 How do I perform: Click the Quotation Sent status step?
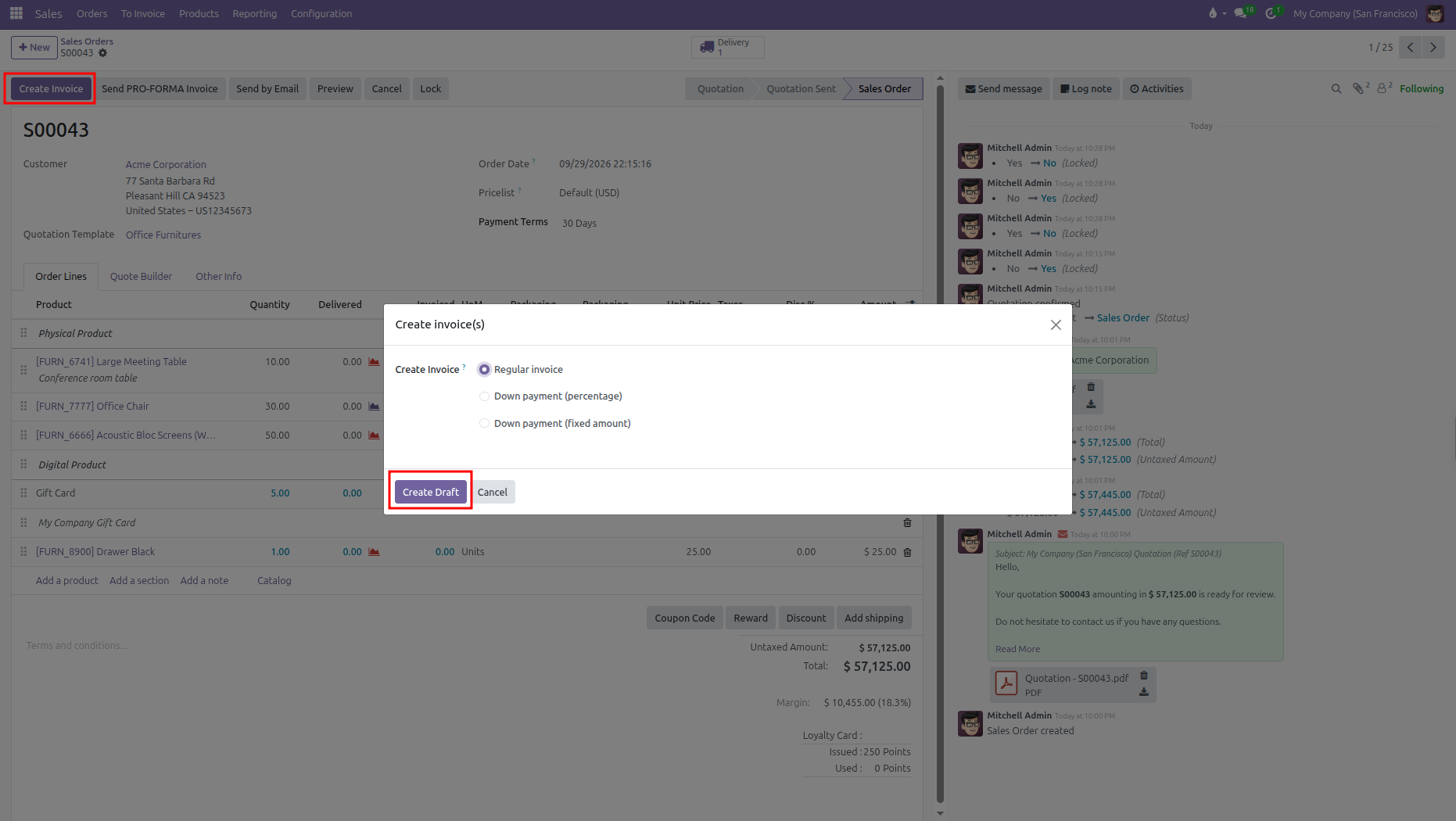pyautogui.click(x=801, y=89)
